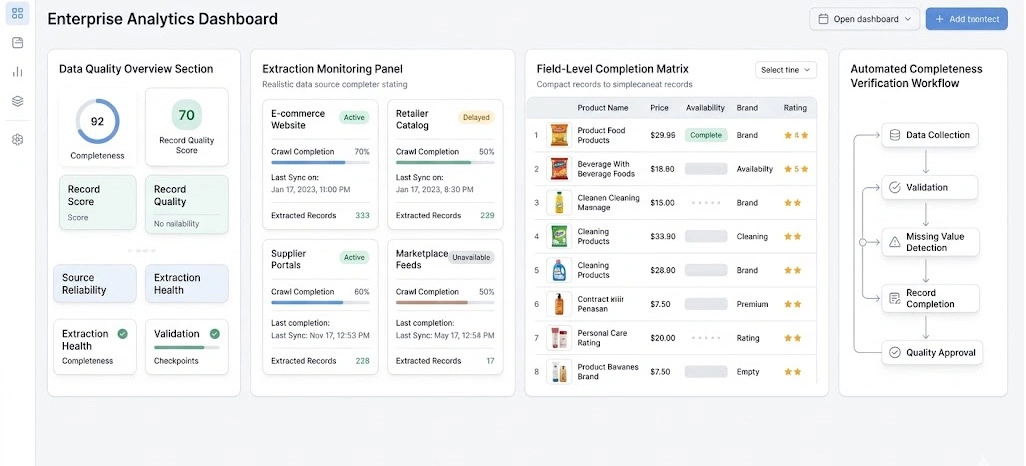This screenshot has height=466, width=1026.
Task: Click the Product Food Products thumbnail
Action: [x=559, y=135]
